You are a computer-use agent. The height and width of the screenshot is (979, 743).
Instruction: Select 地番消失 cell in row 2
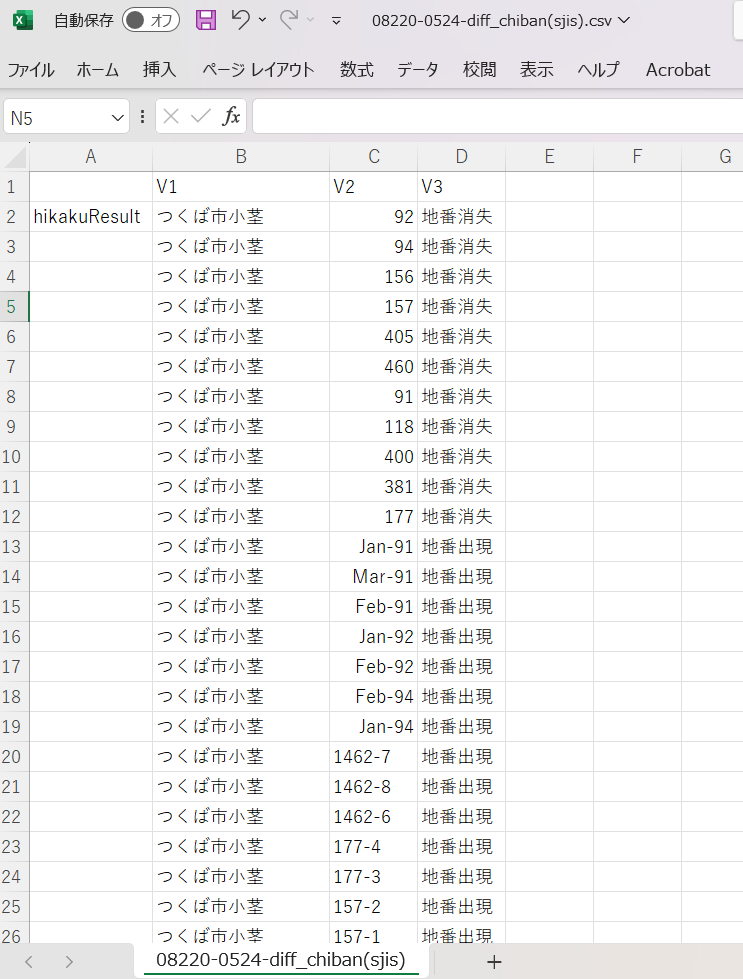(x=461, y=217)
